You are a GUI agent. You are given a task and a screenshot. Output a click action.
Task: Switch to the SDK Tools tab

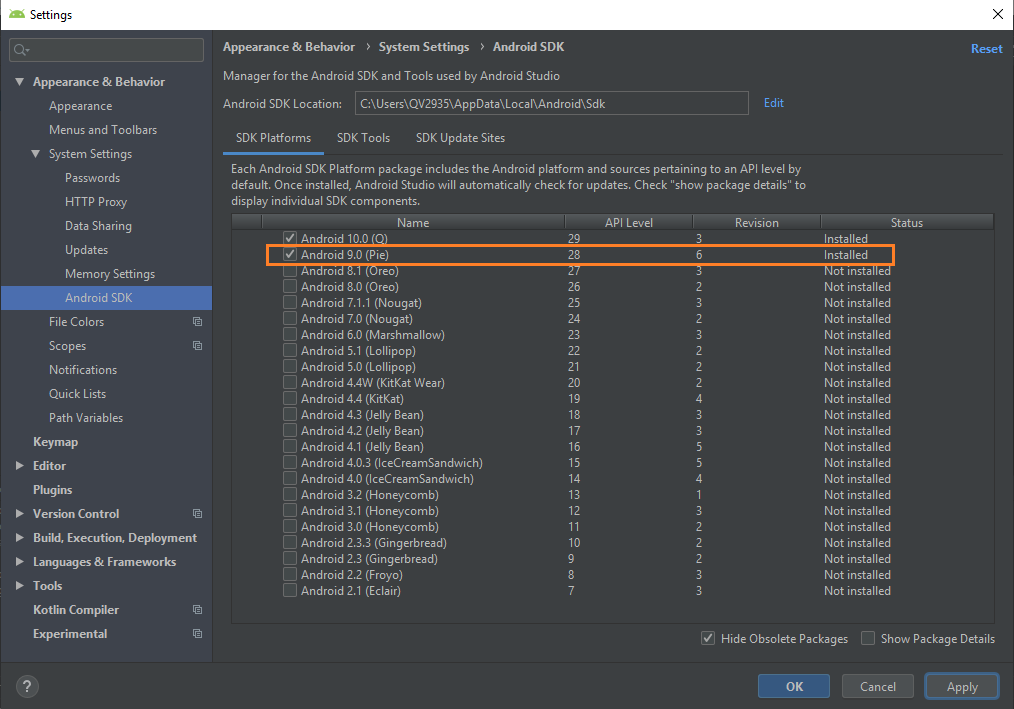(x=363, y=138)
